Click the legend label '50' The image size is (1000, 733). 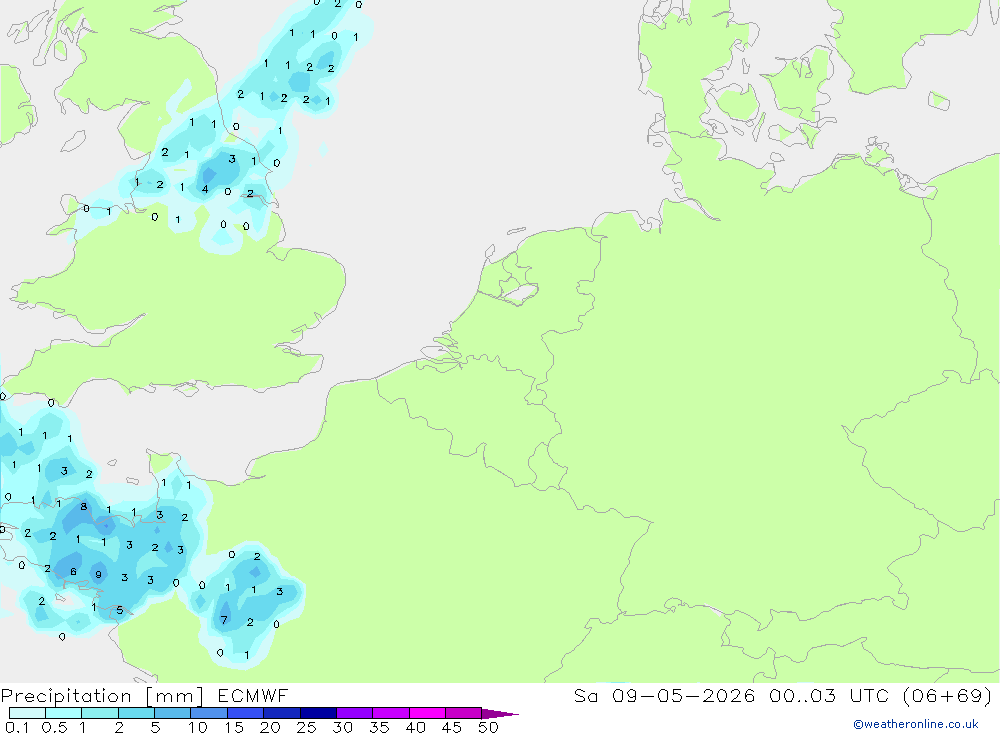pos(488,727)
